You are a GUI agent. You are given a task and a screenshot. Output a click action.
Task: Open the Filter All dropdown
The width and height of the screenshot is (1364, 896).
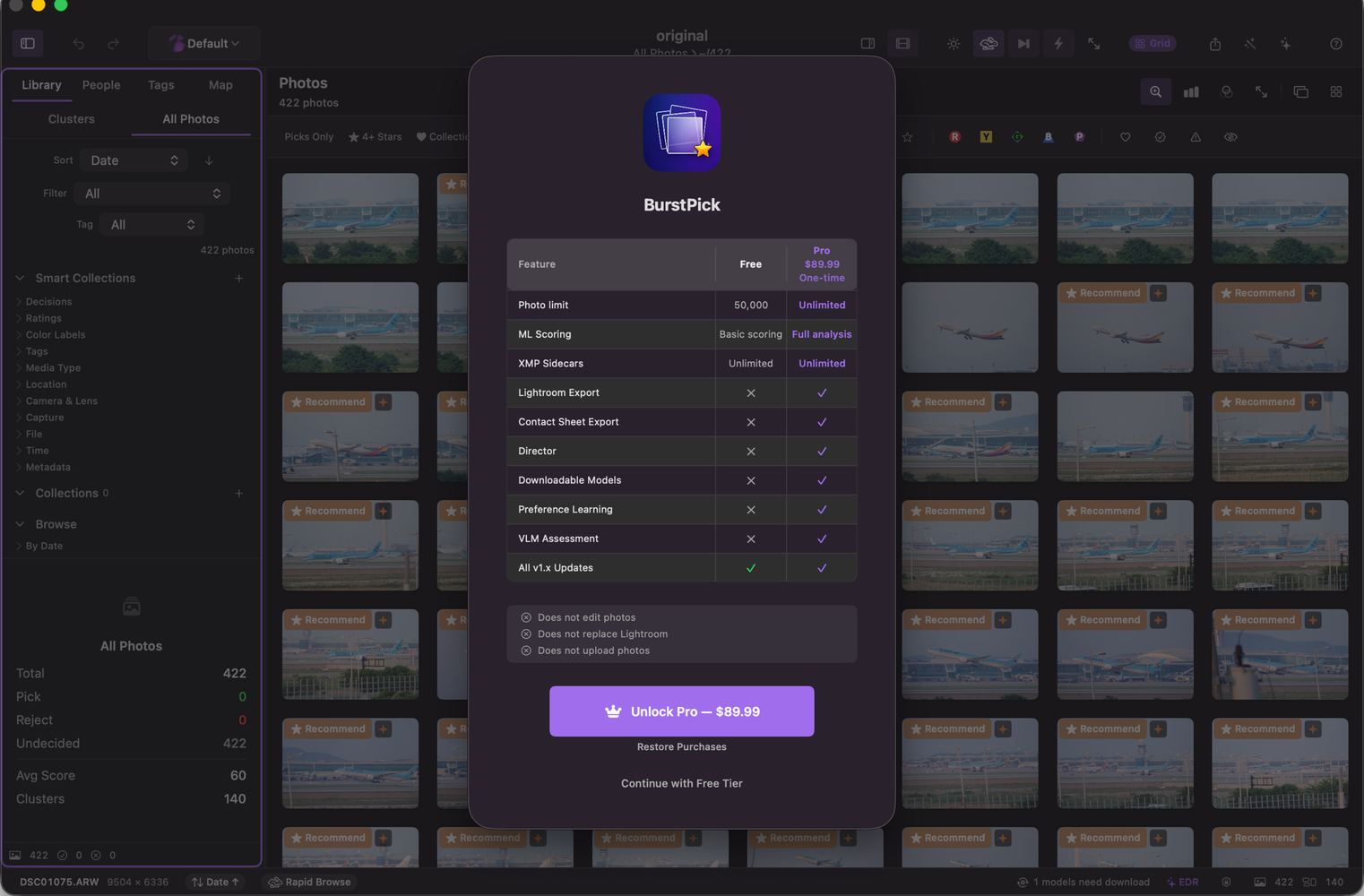click(151, 194)
